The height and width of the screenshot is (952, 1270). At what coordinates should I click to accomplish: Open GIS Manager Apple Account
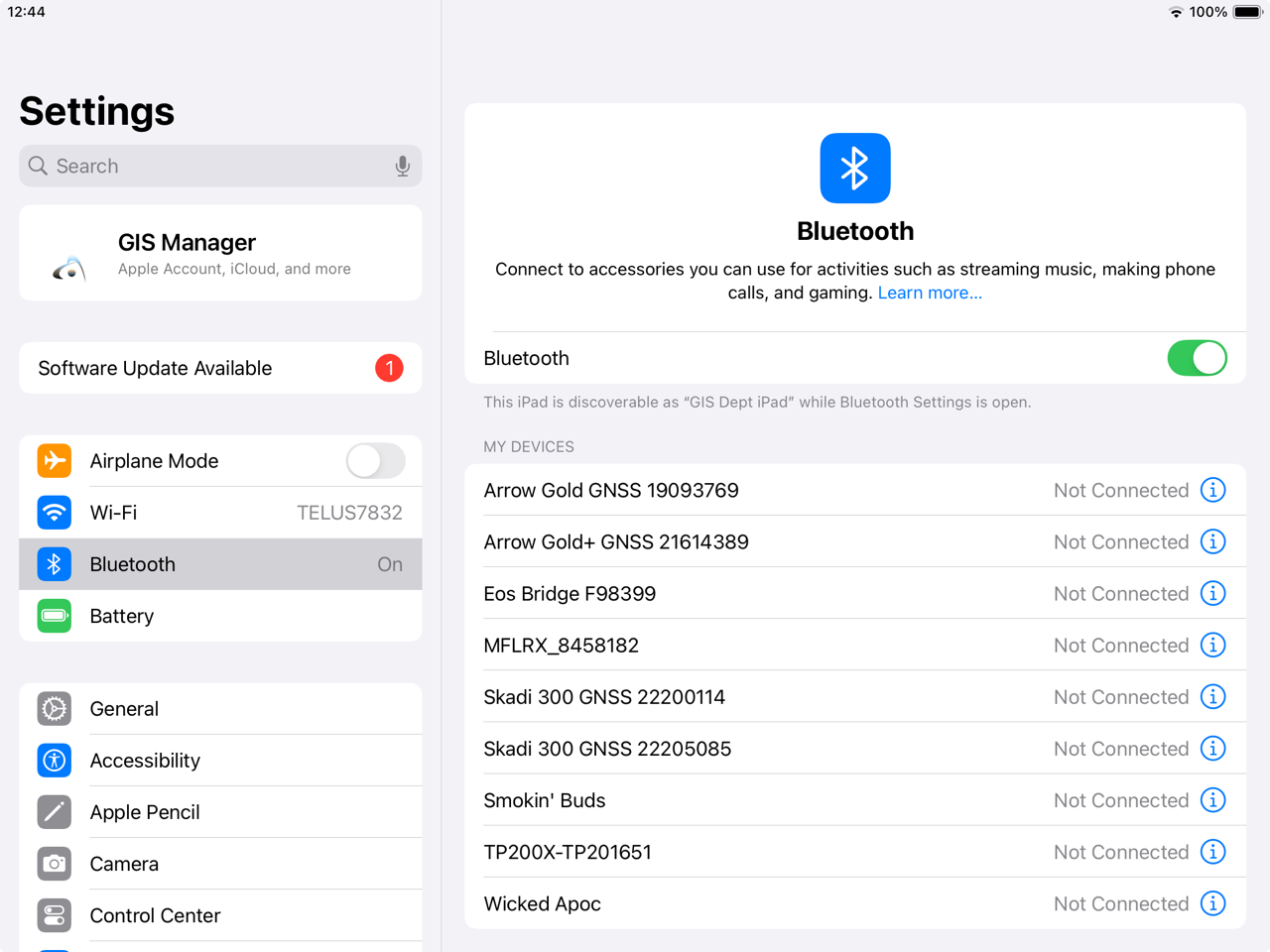[220, 253]
